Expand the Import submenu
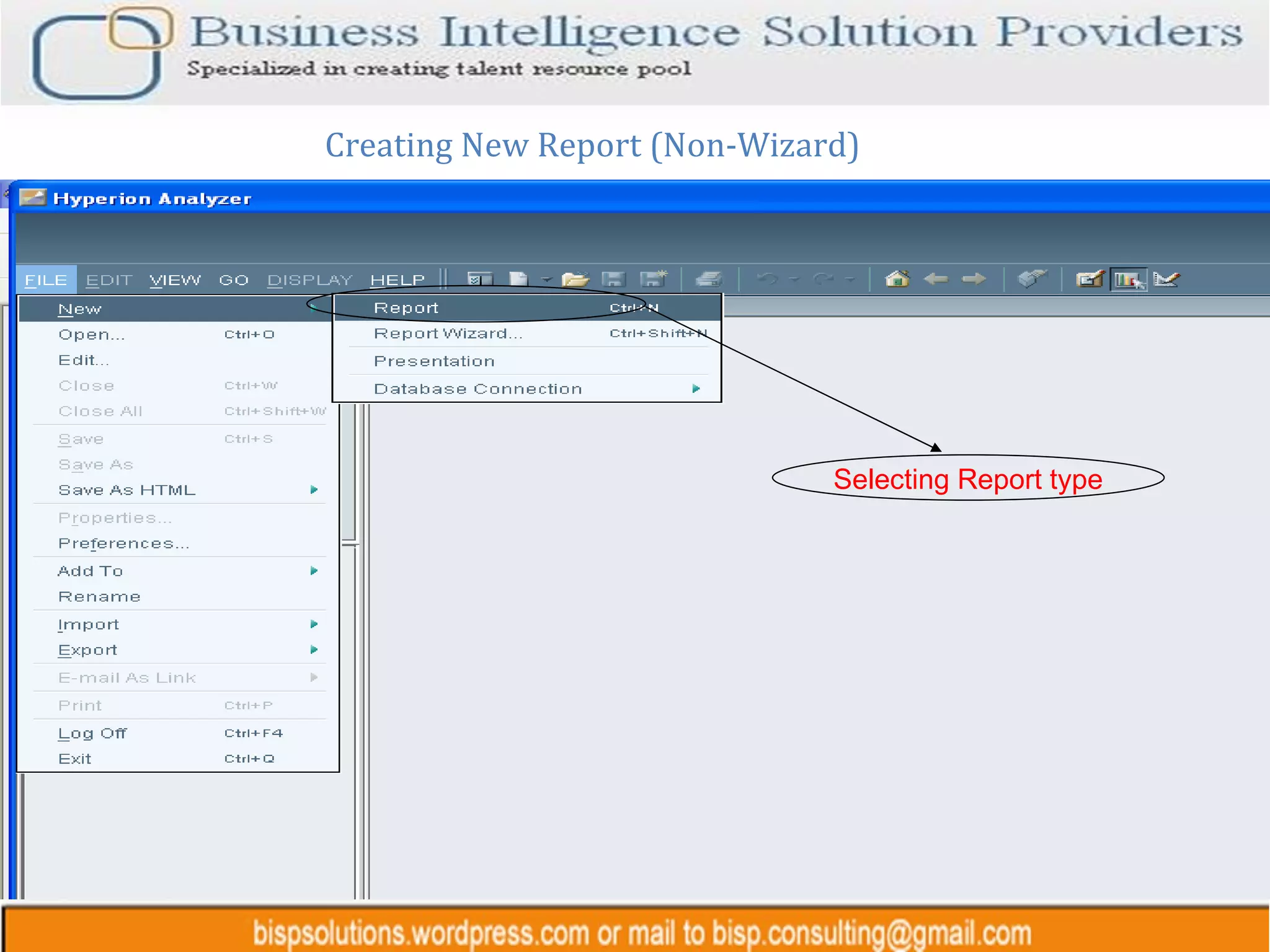 pos(177,624)
